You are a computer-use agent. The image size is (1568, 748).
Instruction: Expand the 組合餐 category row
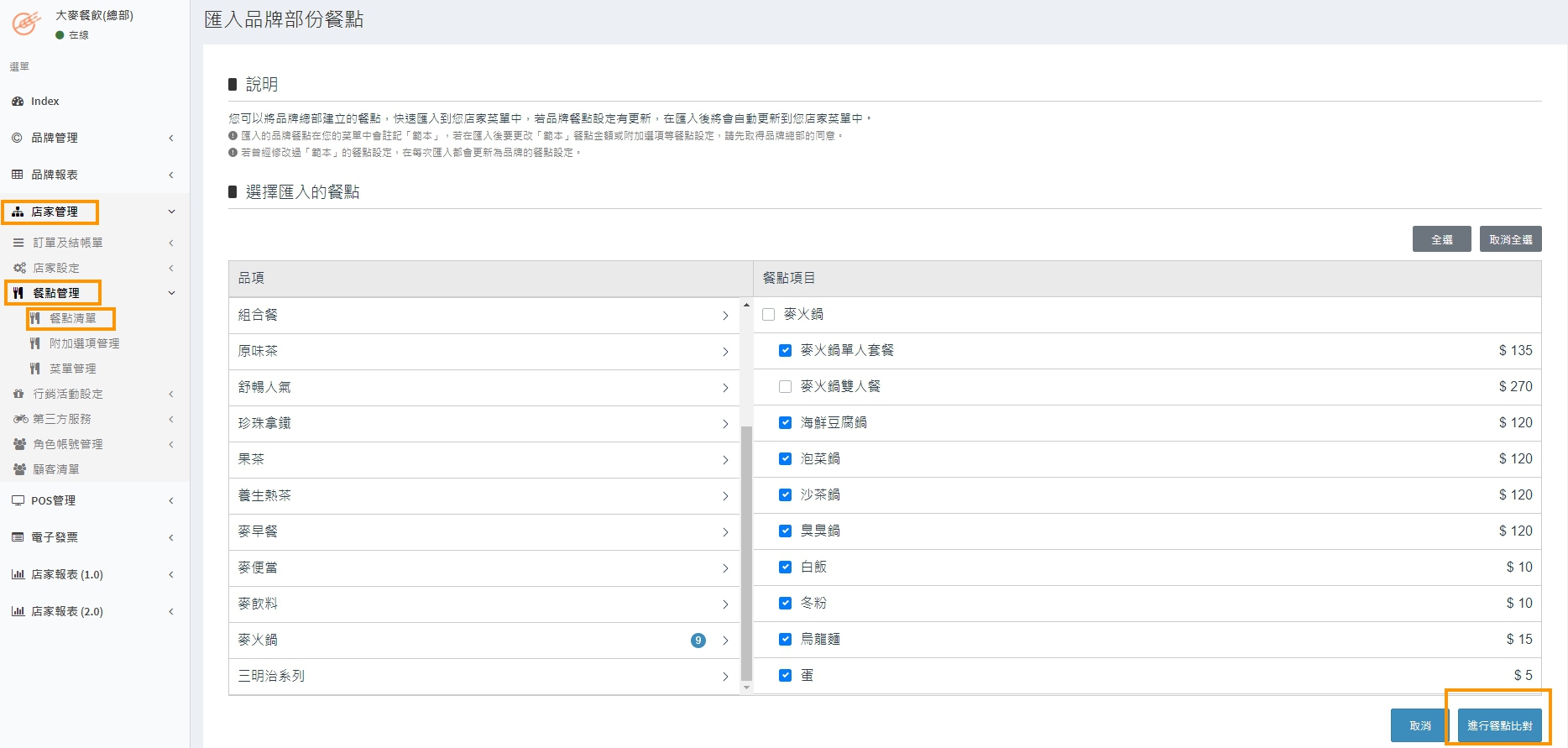pyautogui.click(x=483, y=316)
